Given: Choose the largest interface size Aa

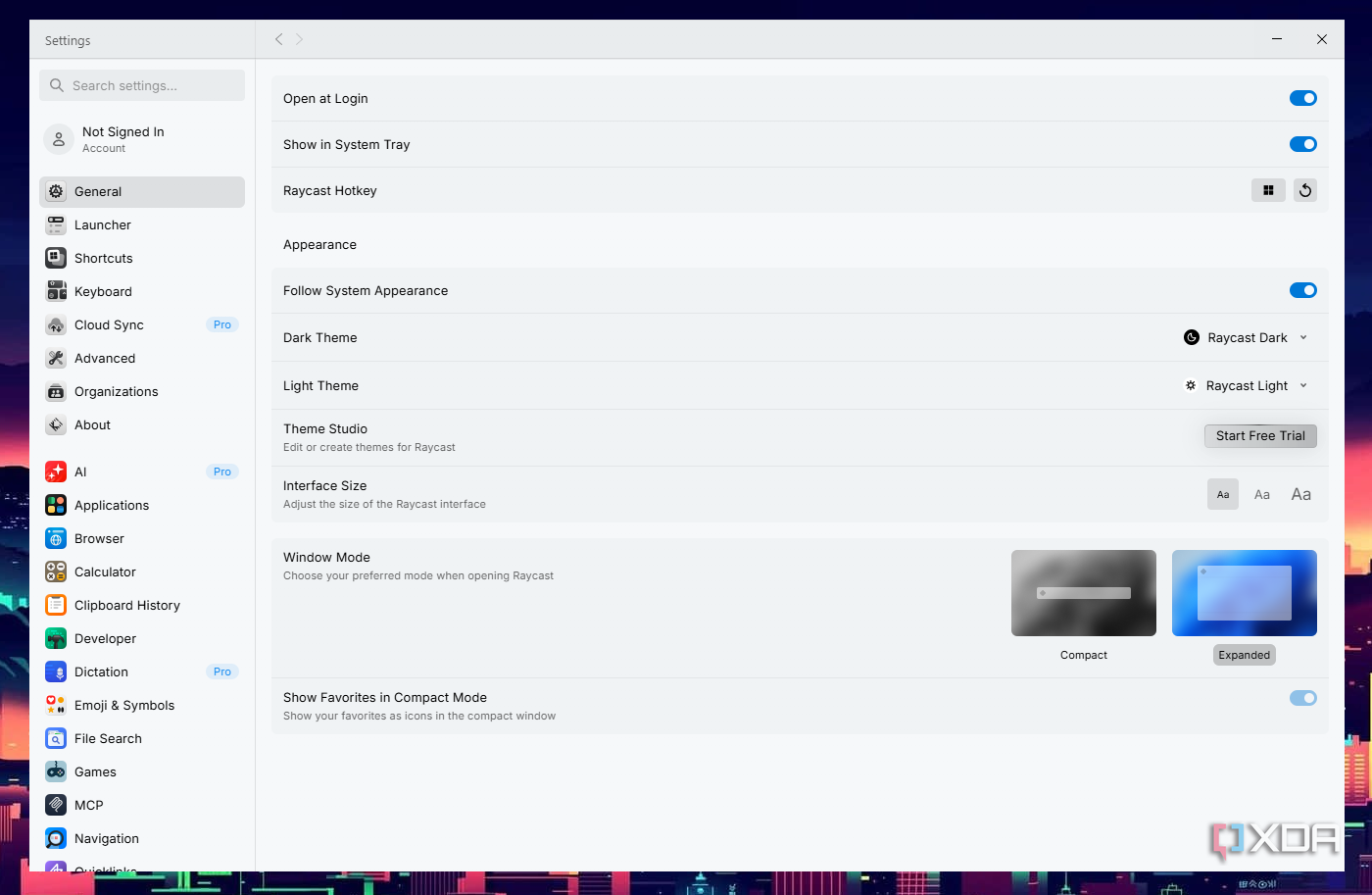Looking at the screenshot, I should [1301, 494].
